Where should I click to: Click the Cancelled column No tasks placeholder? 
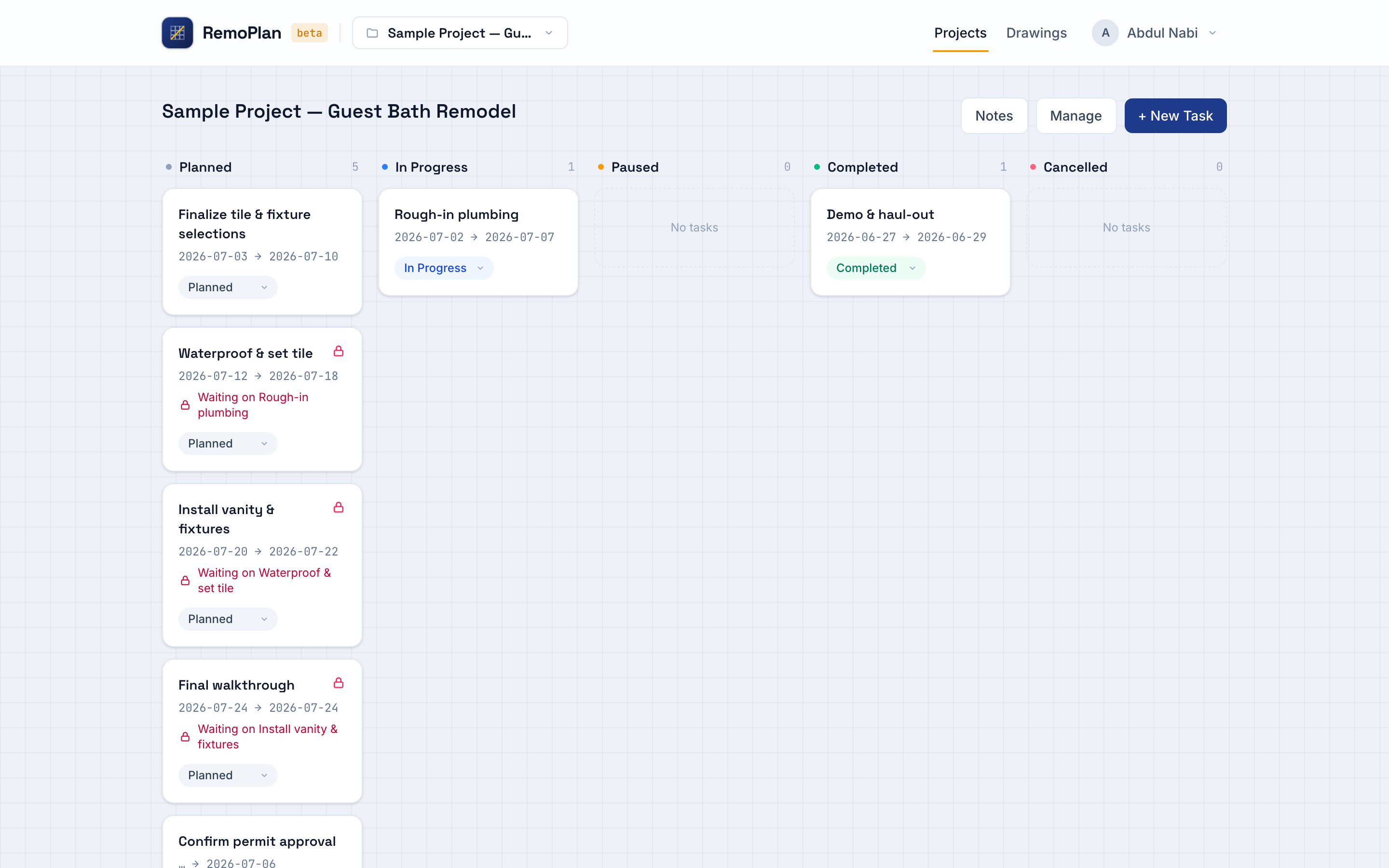pyautogui.click(x=1126, y=228)
